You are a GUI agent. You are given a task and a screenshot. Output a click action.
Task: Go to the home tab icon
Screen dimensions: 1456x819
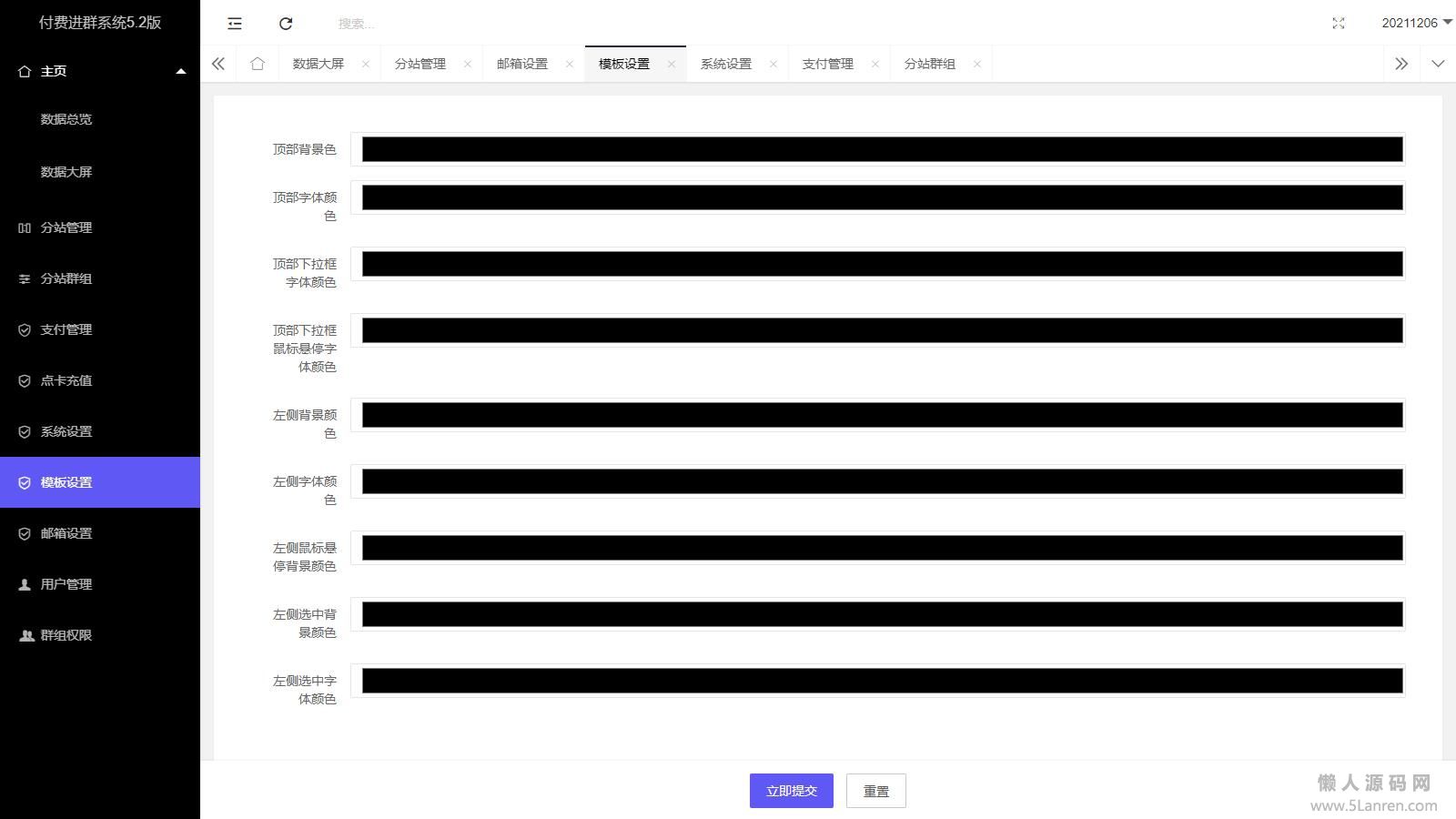258,64
